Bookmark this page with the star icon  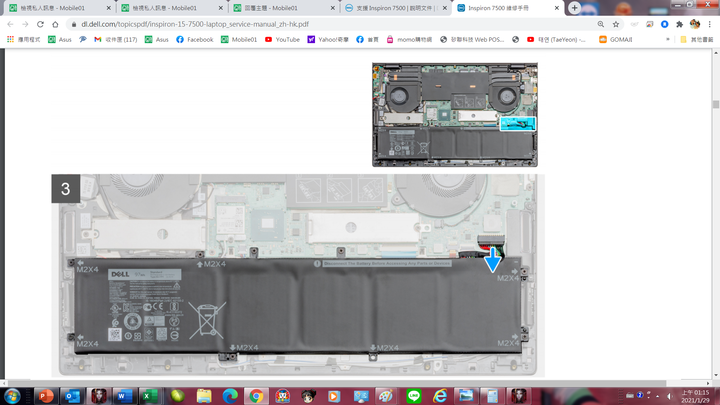coord(616,24)
